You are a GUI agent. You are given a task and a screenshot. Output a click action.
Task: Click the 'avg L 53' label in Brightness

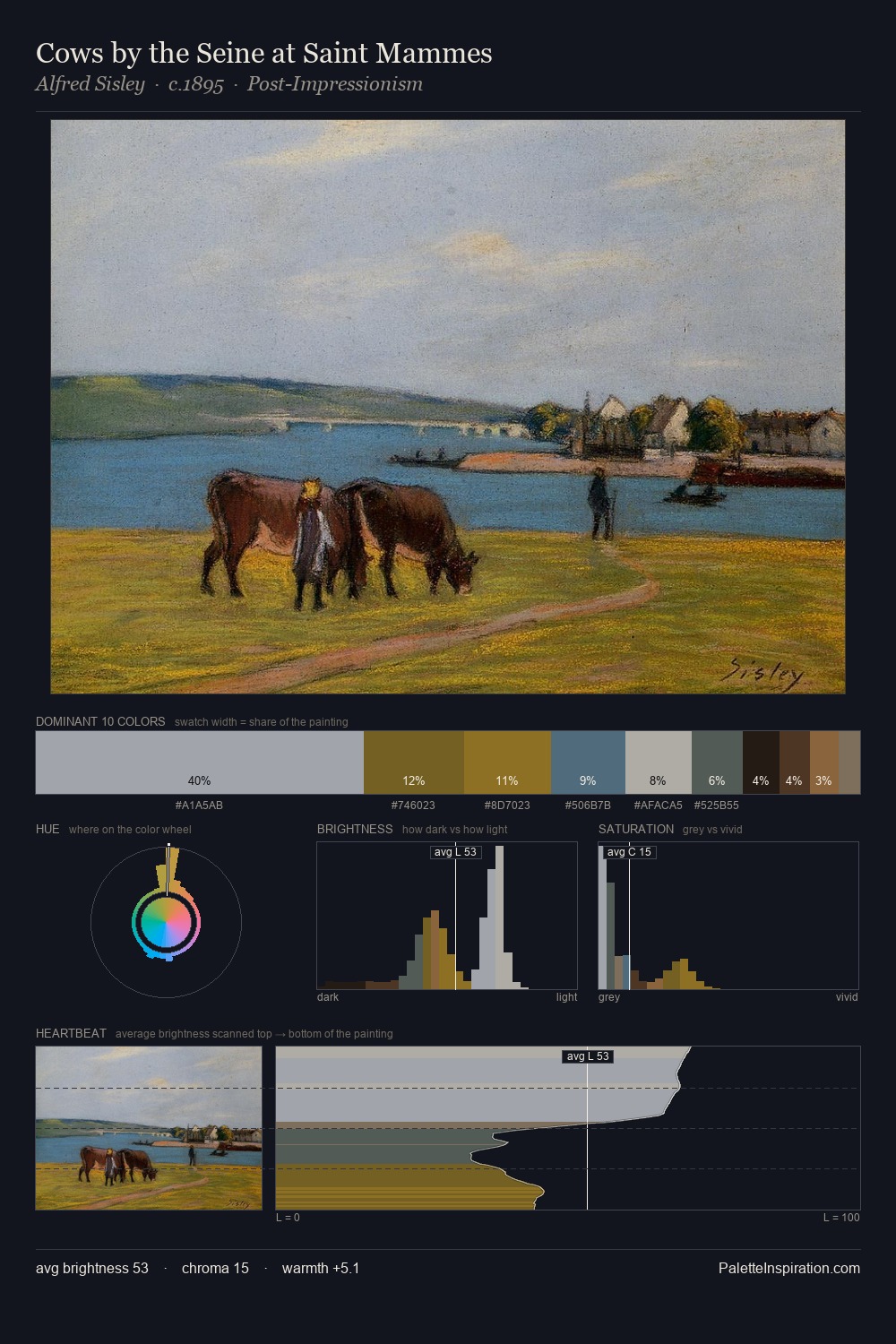455,852
